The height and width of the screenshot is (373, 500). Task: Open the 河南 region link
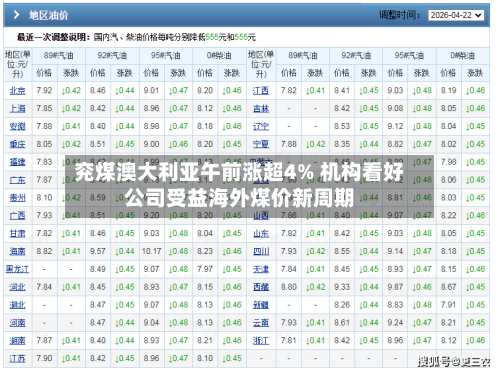pos(18,323)
